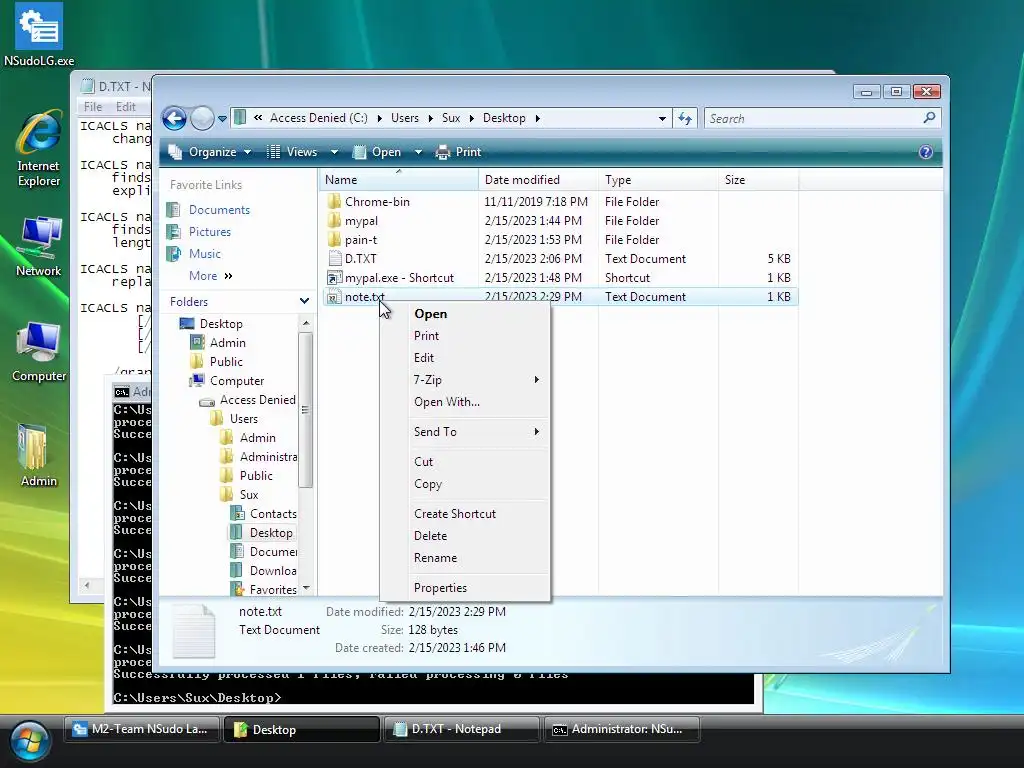Open Computer desktop icon
This screenshot has height=768, width=1024.
tap(39, 351)
